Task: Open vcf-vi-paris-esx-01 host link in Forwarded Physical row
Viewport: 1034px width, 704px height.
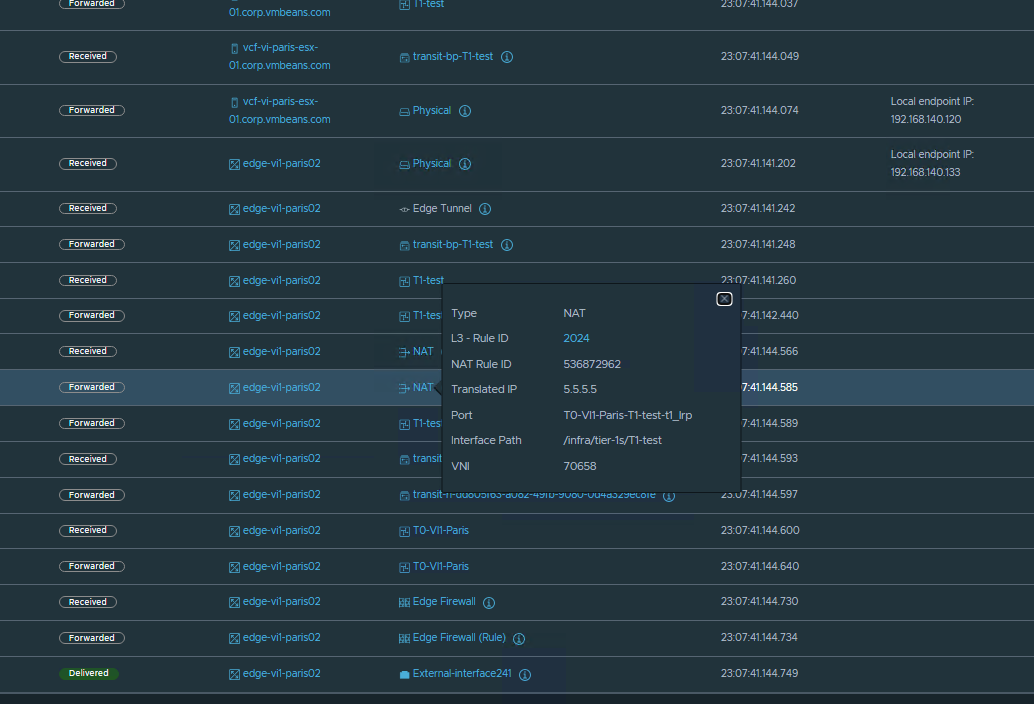Action: click(x=279, y=110)
